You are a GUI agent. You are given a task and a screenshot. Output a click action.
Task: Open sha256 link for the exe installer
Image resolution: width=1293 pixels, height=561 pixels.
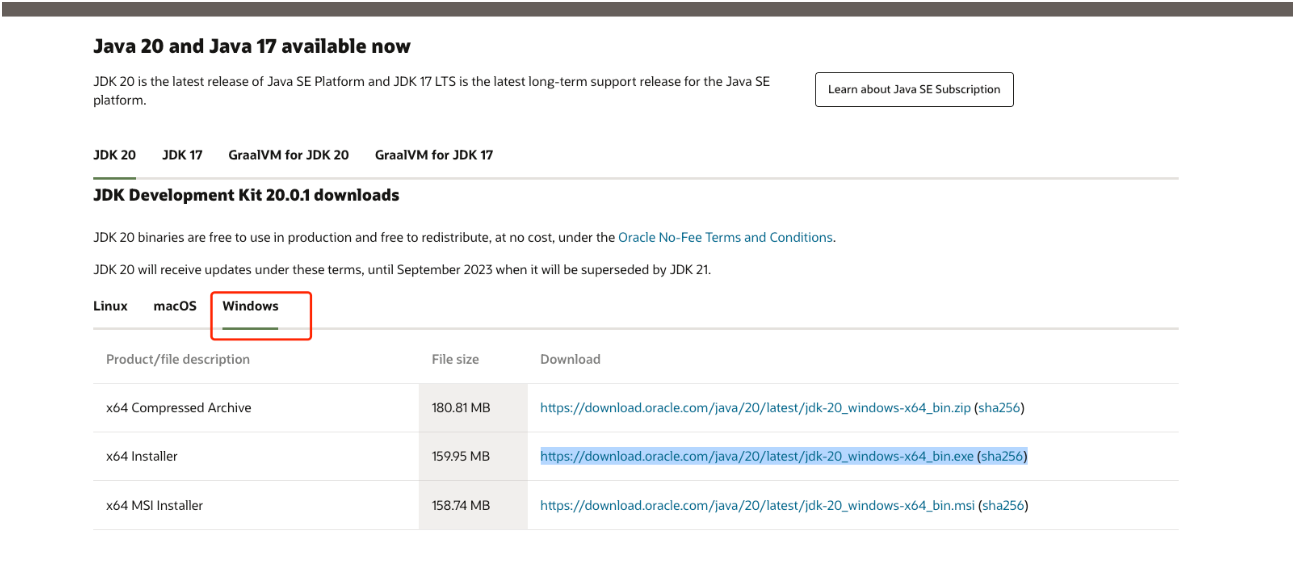(1002, 456)
